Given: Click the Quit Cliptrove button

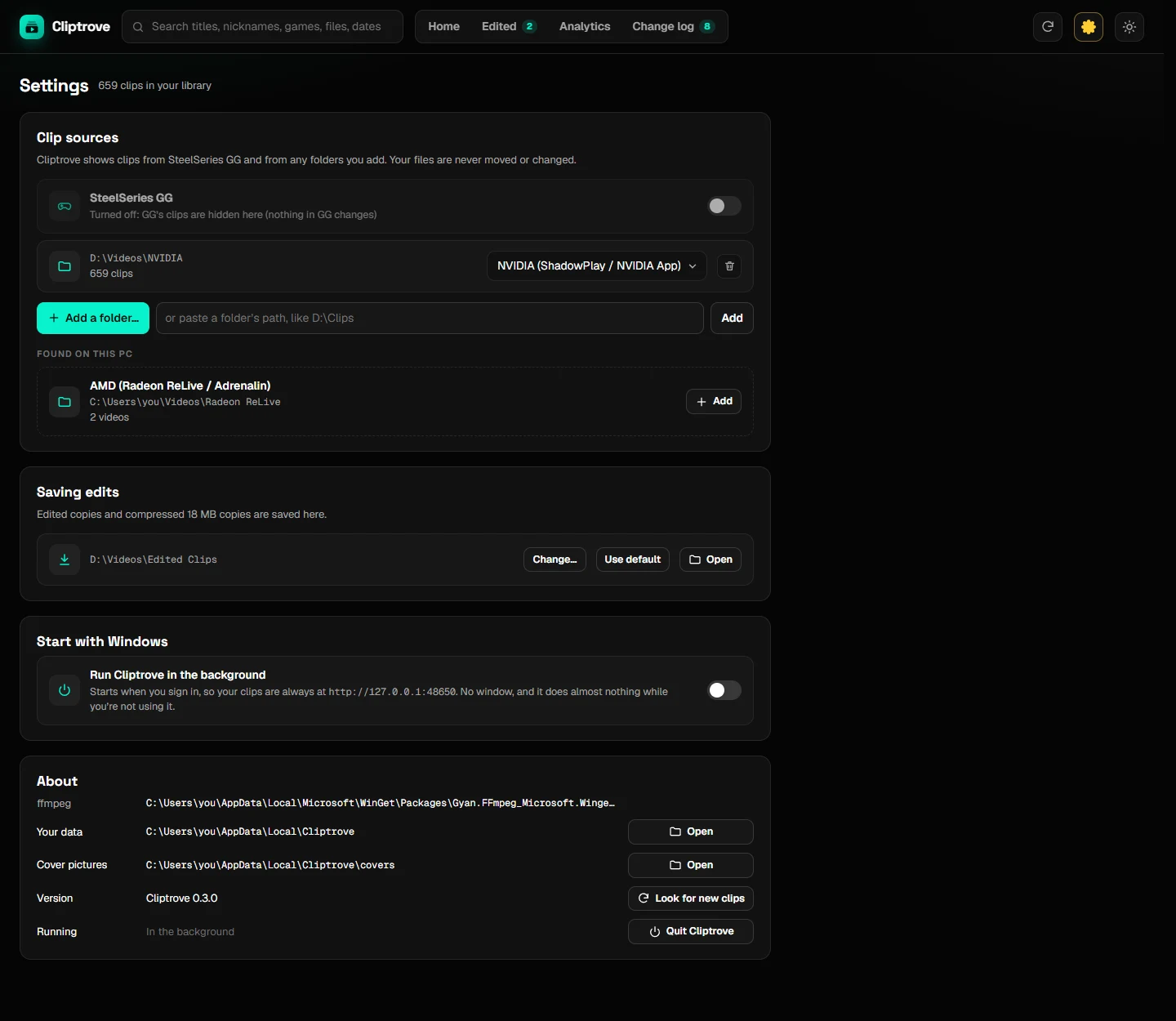Looking at the screenshot, I should pos(691,931).
